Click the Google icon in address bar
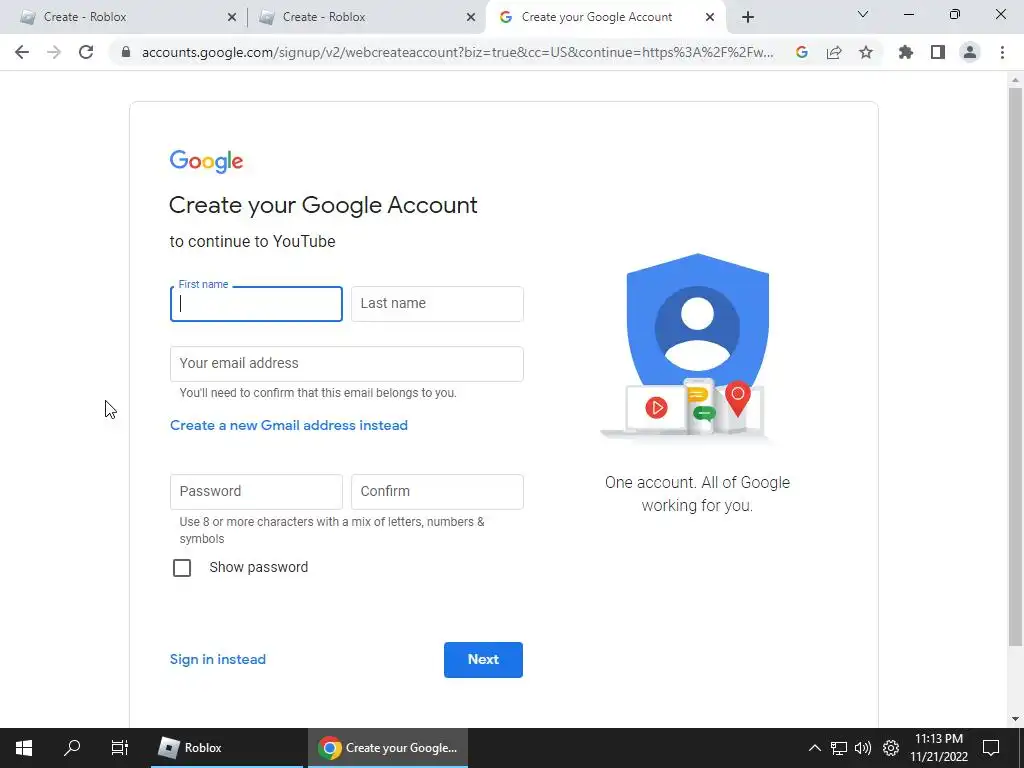 [802, 52]
